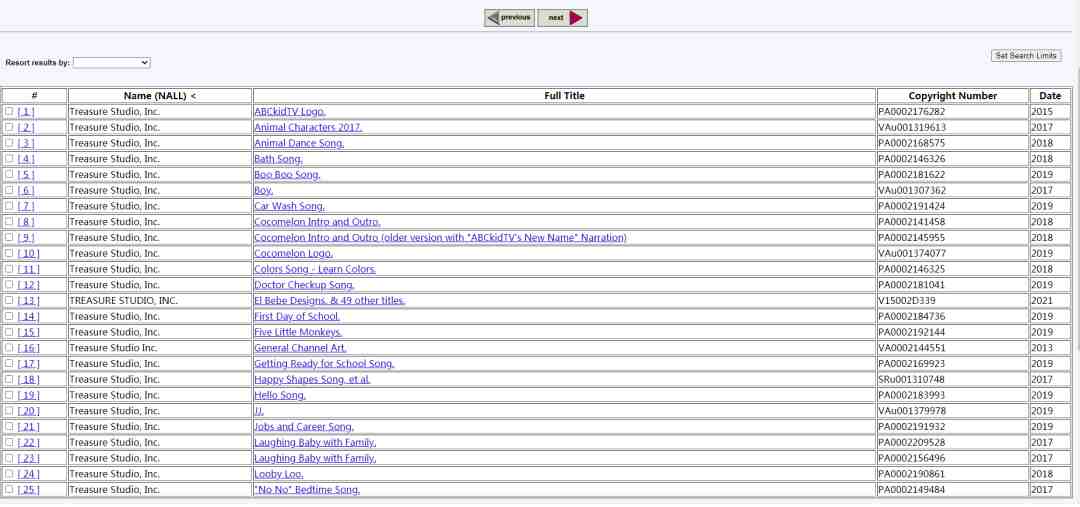Screen dimensions: 1080x507
Task: Open the Resort results by dropdown
Action: tap(112, 63)
